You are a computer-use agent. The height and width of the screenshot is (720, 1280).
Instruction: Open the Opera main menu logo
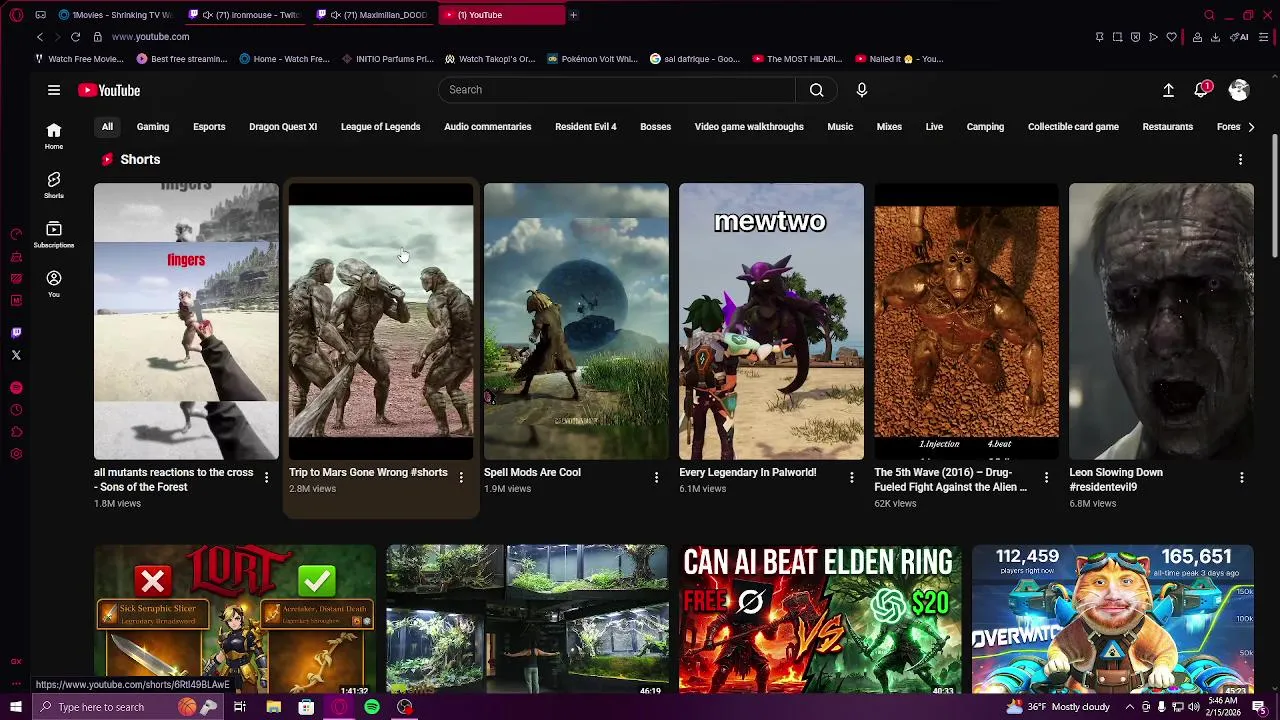pyautogui.click(x=16, y=15)
